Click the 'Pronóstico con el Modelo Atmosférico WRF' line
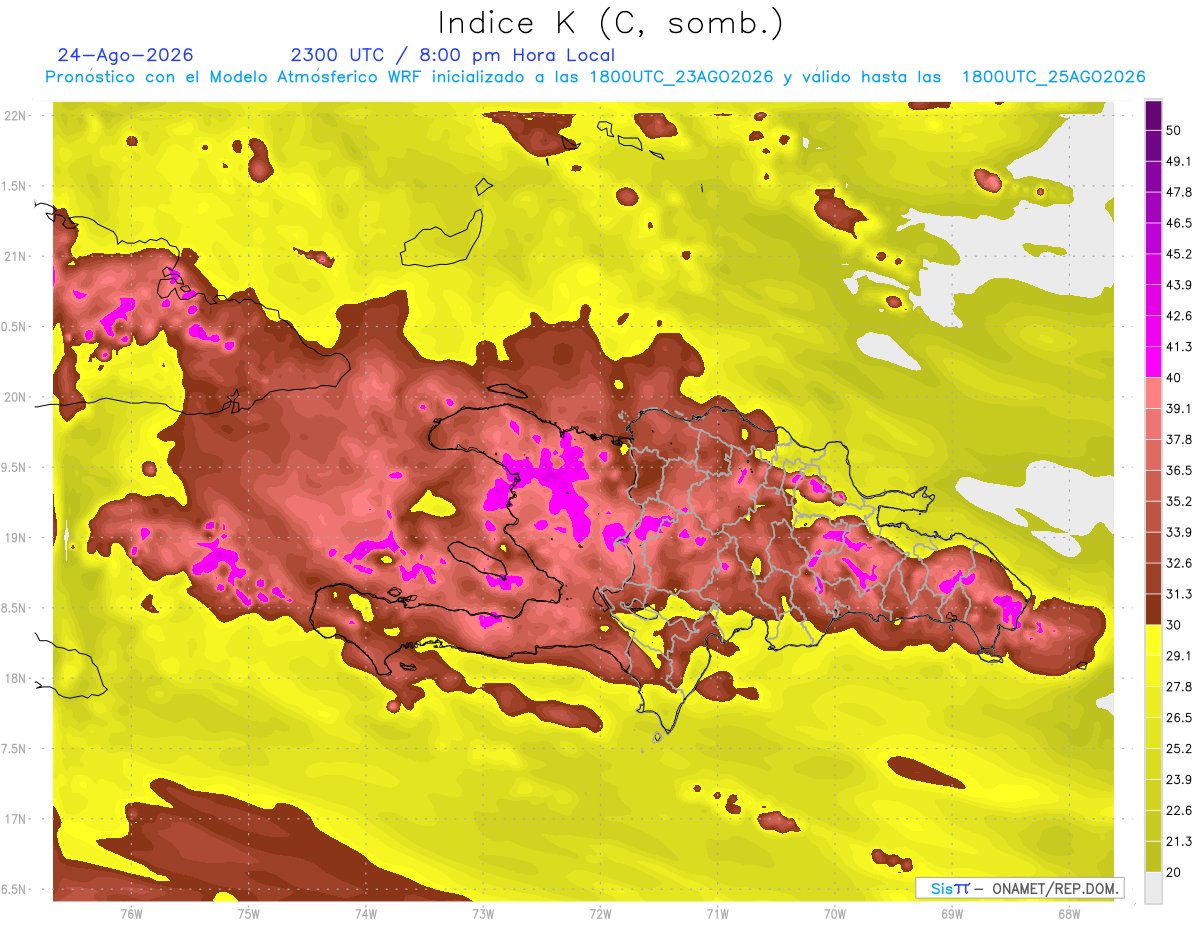1200x927 pixels. [x=593, y=77]
